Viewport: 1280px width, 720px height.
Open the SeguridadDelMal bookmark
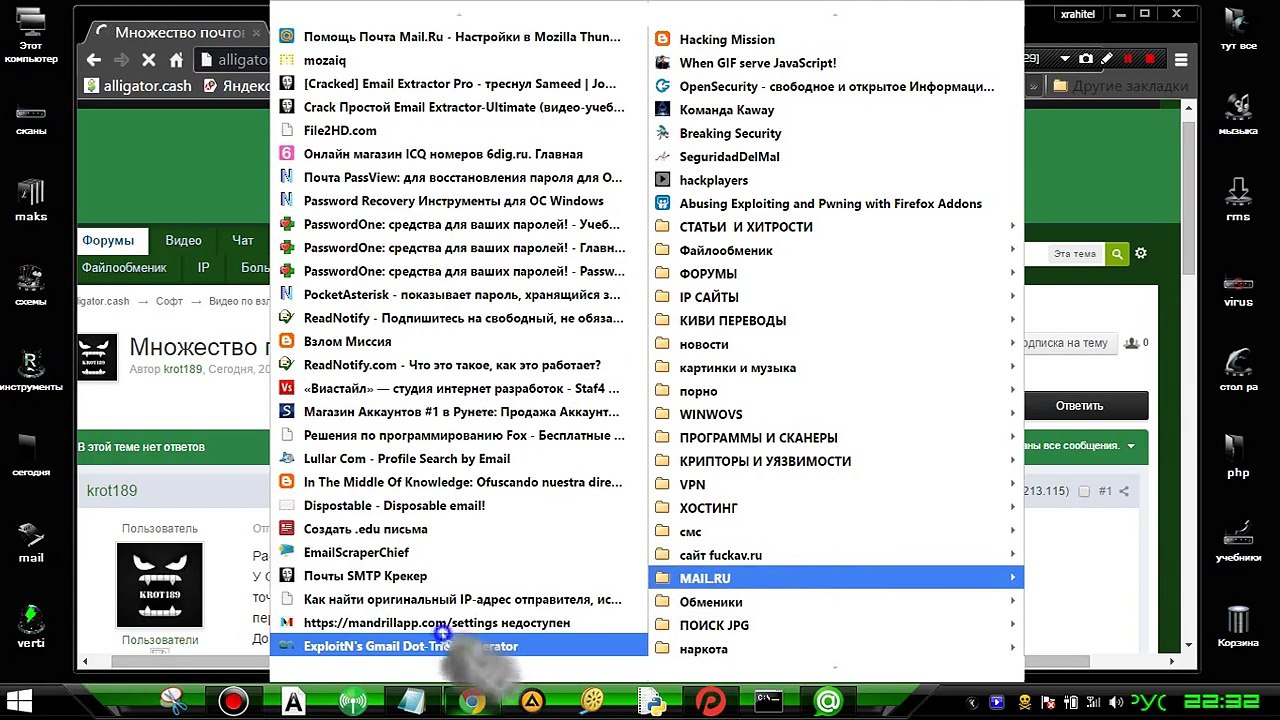pos(836,156)
